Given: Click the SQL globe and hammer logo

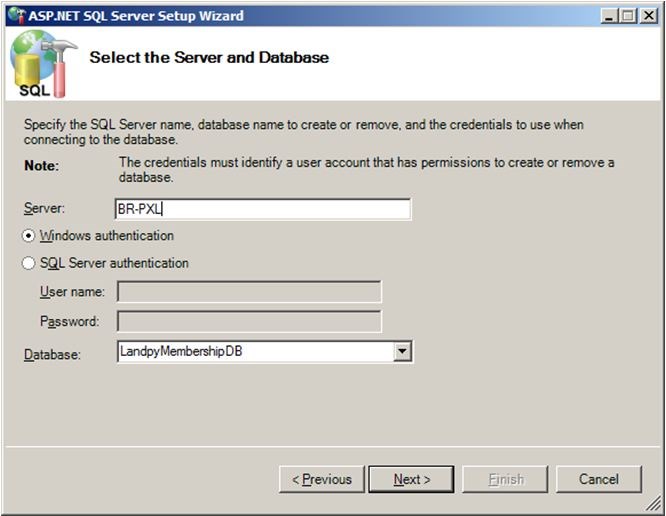Looking at the screenshot, I should click(x=43, y=64).
